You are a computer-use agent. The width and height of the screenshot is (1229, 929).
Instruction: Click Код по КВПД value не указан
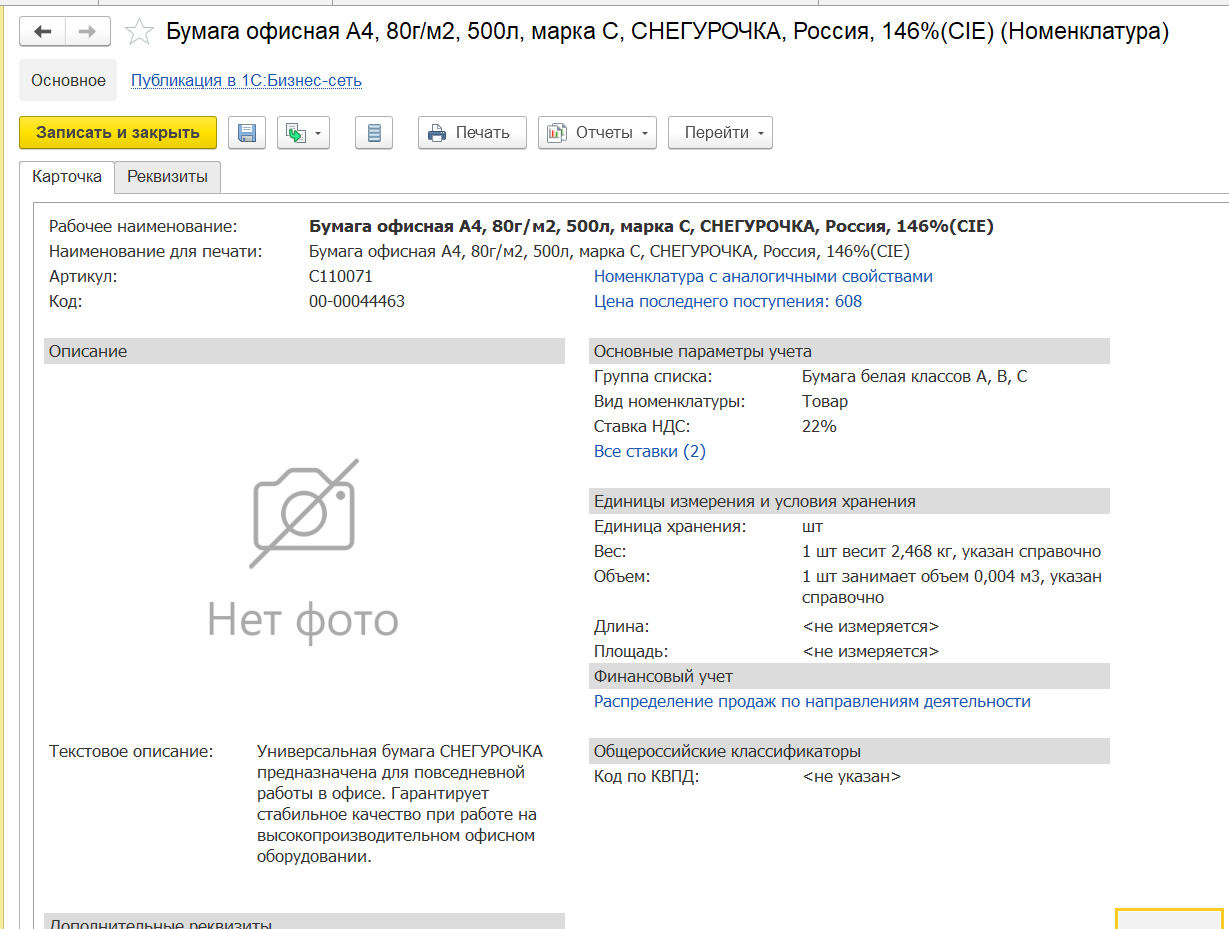(851, 776)
